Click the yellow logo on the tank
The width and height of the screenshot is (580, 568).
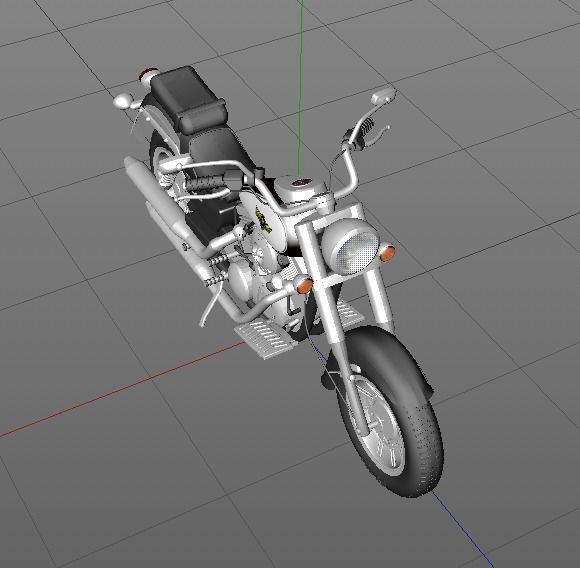coord(263,220)
